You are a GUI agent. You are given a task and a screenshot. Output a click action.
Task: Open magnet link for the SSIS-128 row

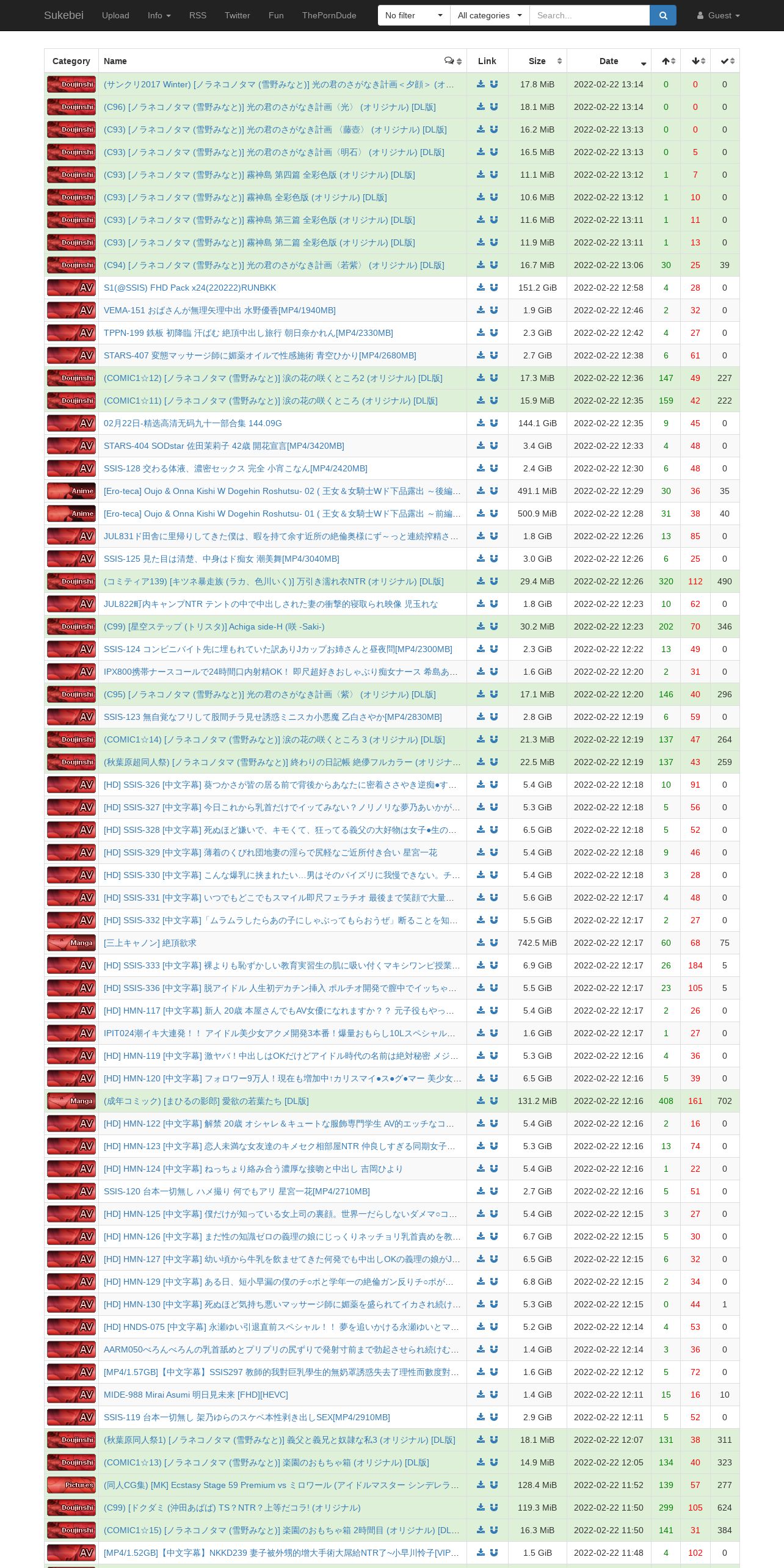[x=494, y=468]
